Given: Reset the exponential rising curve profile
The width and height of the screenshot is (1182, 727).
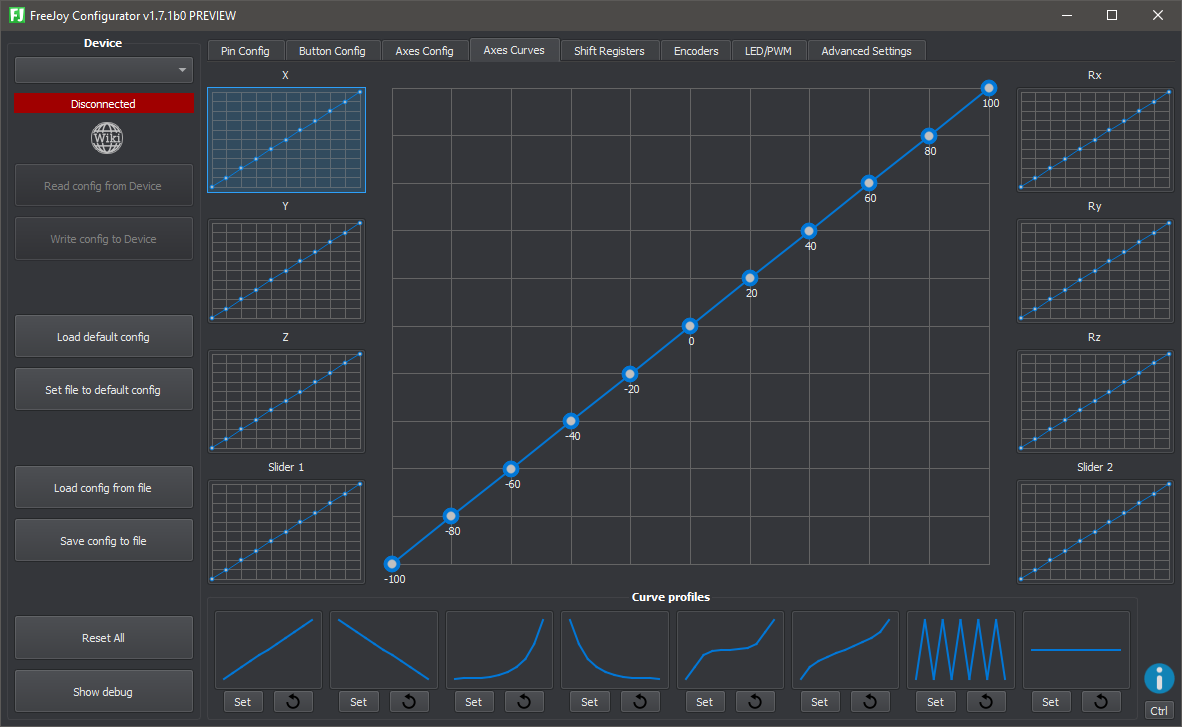Looking at the screenshot, I should tap(524, 702).
